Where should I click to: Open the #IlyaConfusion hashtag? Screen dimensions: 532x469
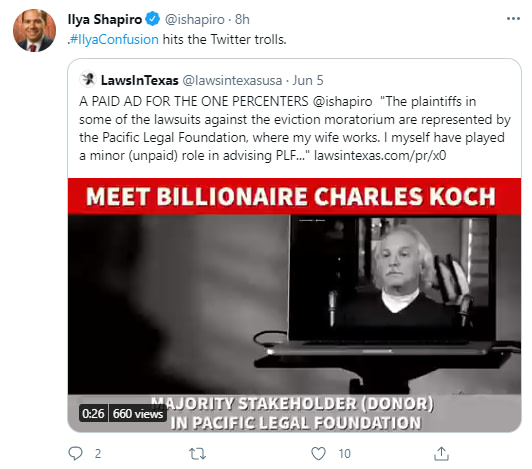(x=114, y=39)
